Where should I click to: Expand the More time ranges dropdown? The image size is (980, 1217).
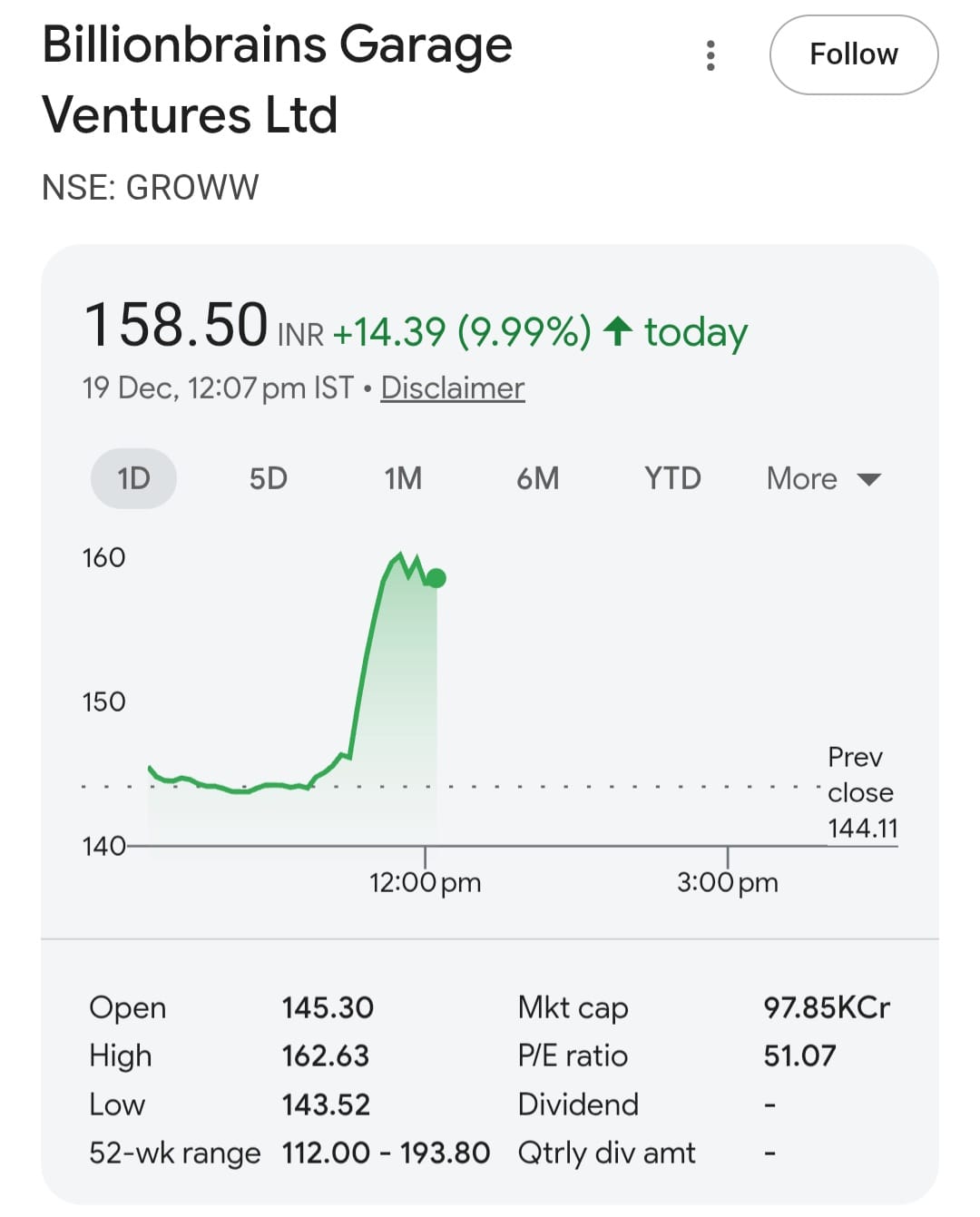[802, 478]
